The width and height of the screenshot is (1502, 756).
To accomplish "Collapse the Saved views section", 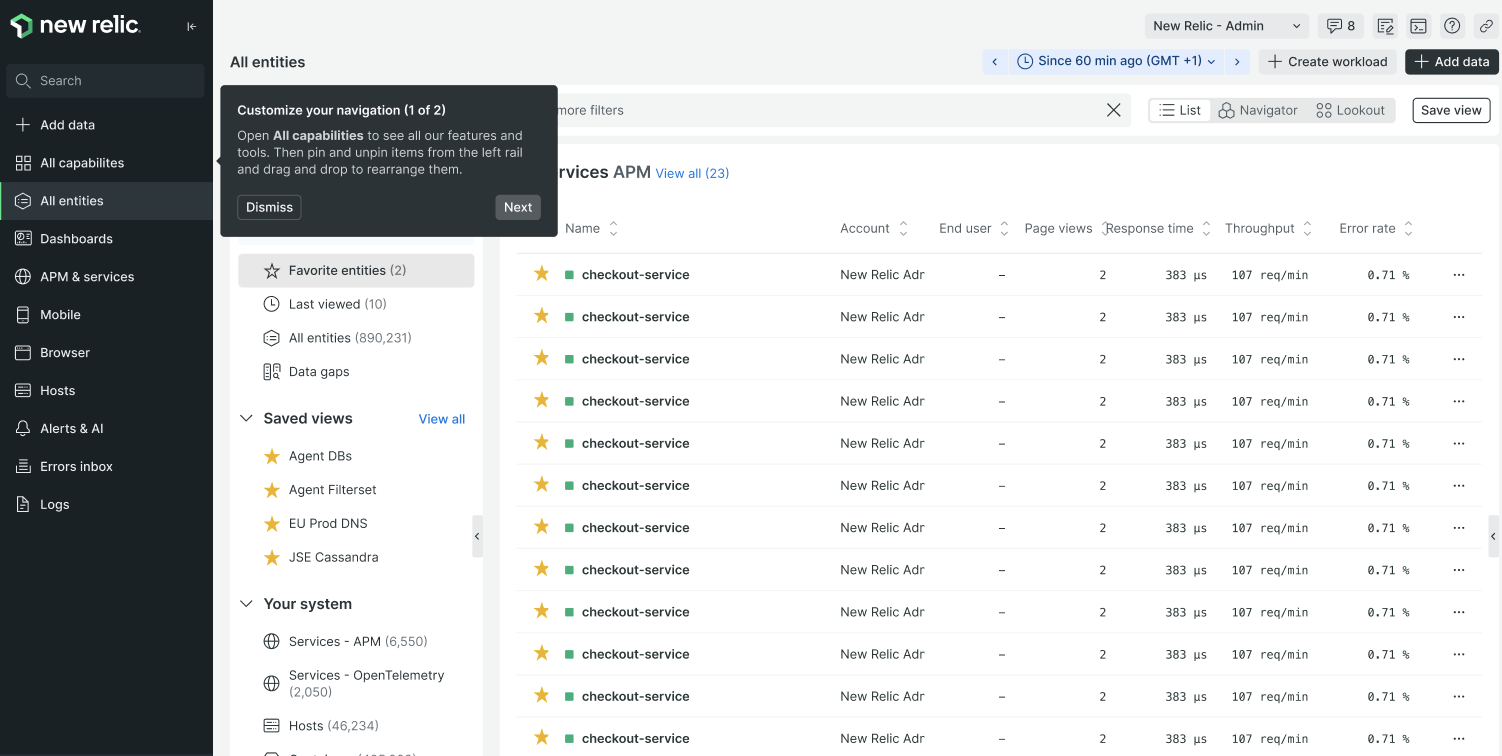I will [x=246, y=419].
